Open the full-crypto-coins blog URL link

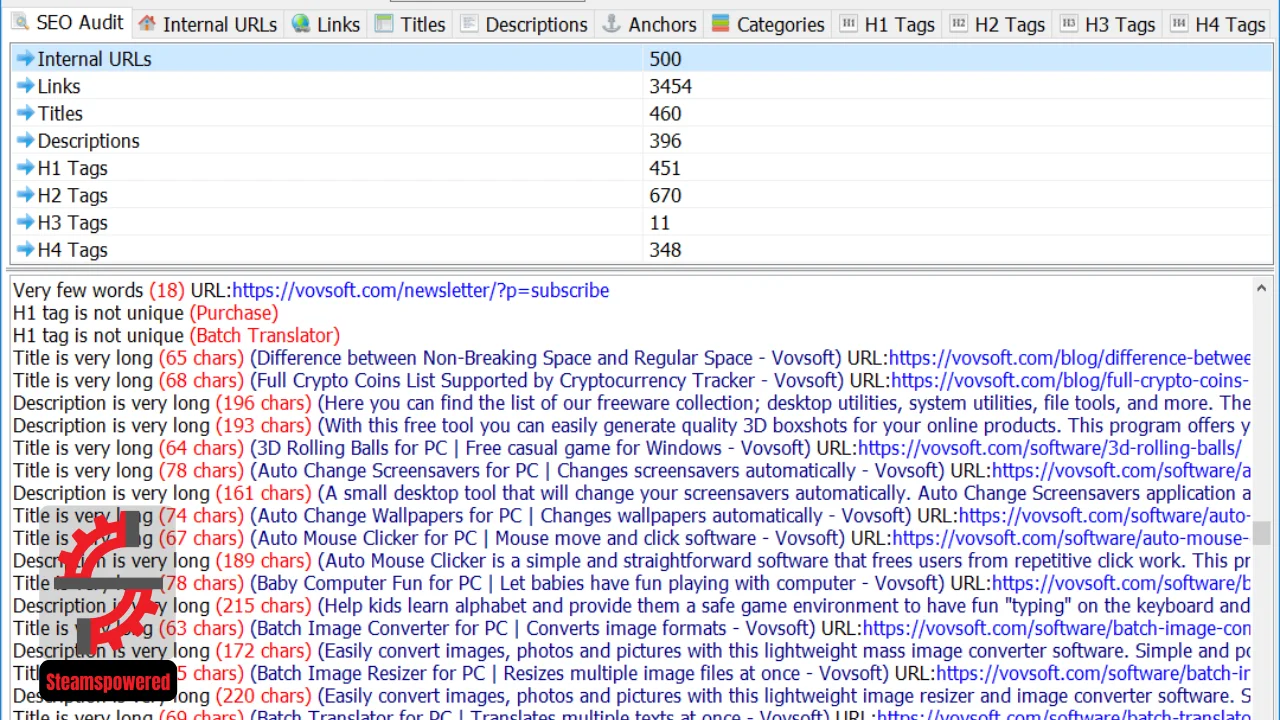(1071, 380)
